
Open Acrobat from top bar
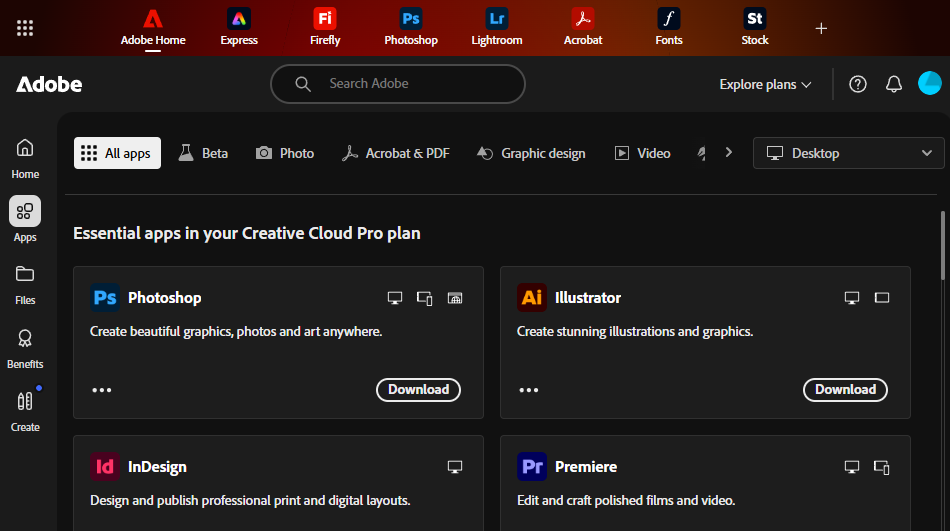pyautogui.click(x=583, y=28)
